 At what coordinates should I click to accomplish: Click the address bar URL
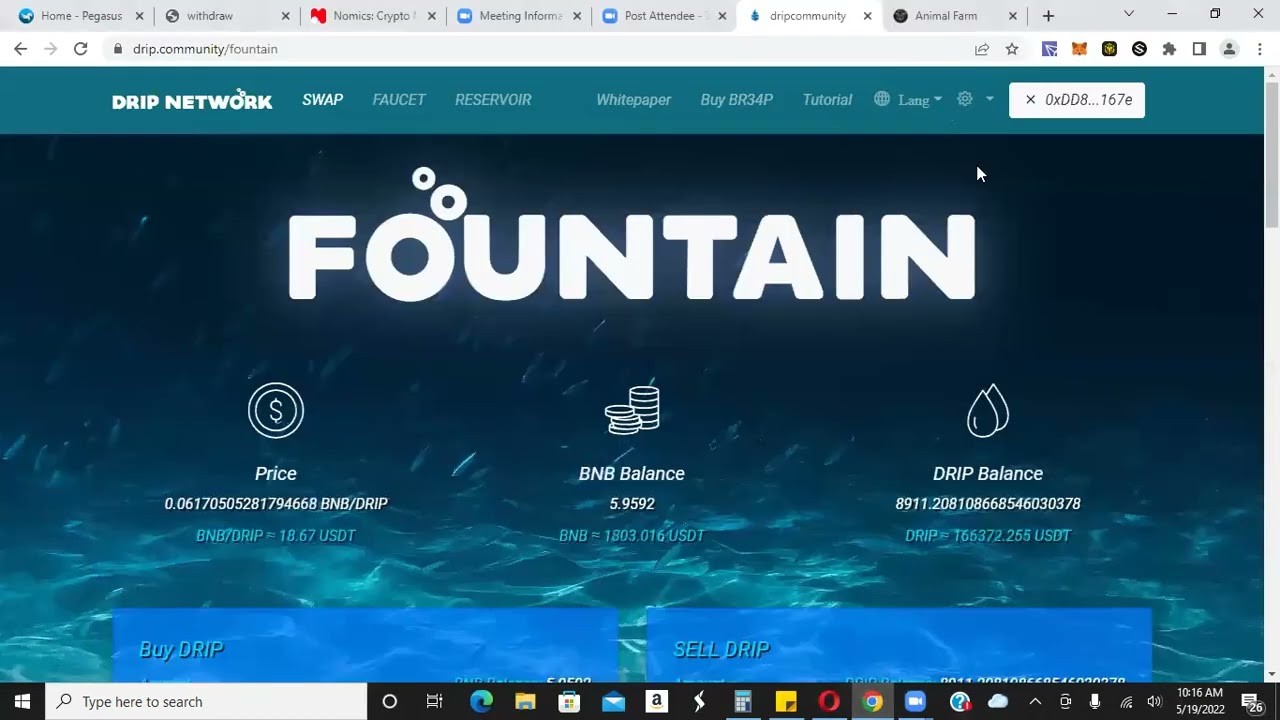click(205, 49)
